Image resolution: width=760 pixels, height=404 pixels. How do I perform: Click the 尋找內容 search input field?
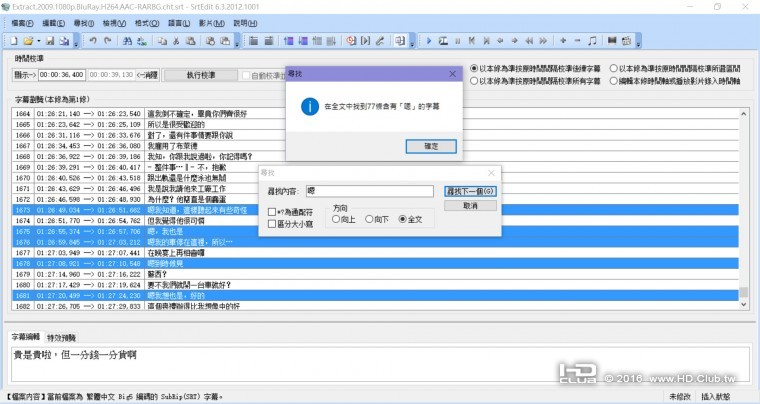(370, 191)
